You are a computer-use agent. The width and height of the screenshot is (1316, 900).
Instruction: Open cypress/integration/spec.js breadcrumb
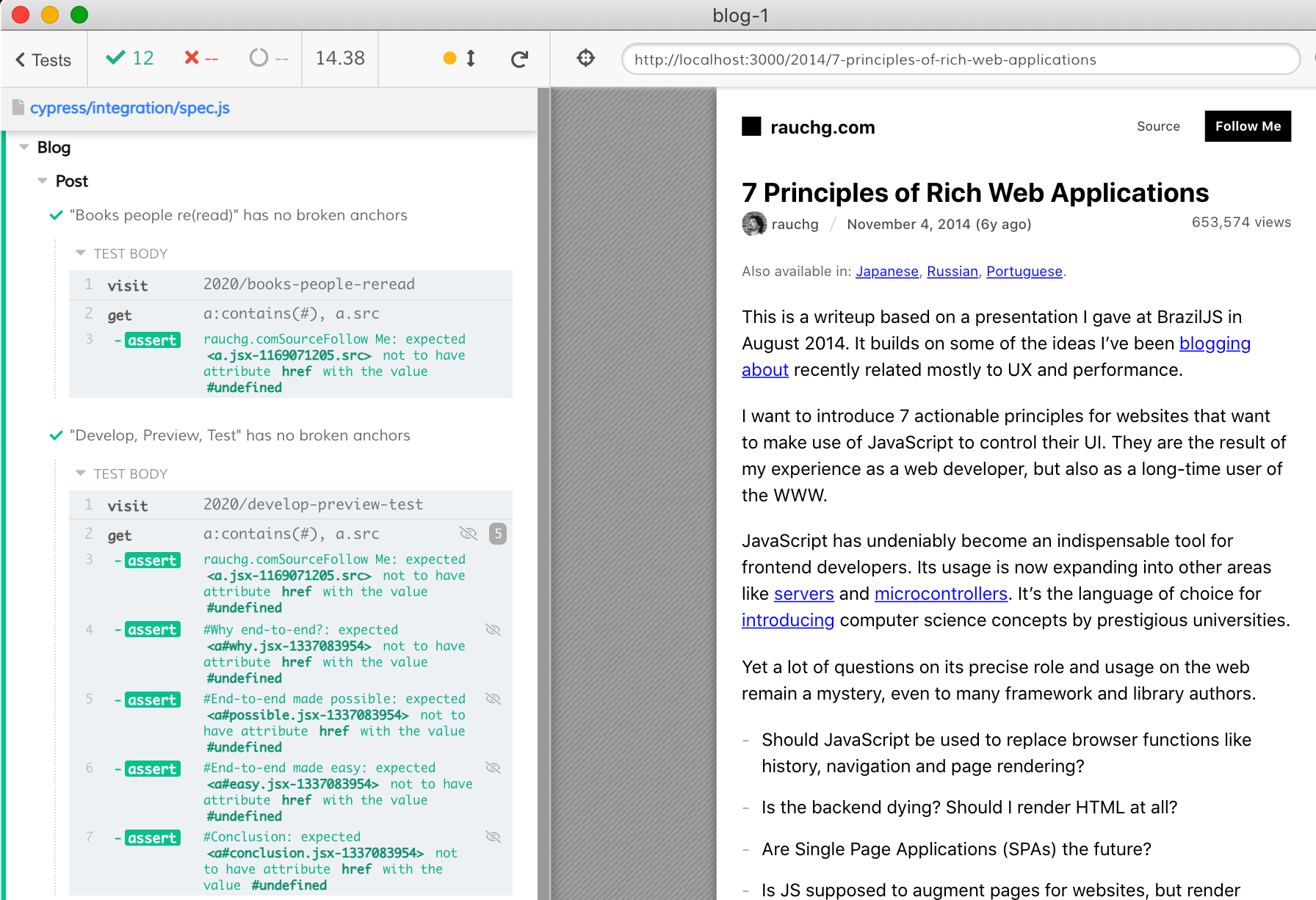click(x=130, y=107)
